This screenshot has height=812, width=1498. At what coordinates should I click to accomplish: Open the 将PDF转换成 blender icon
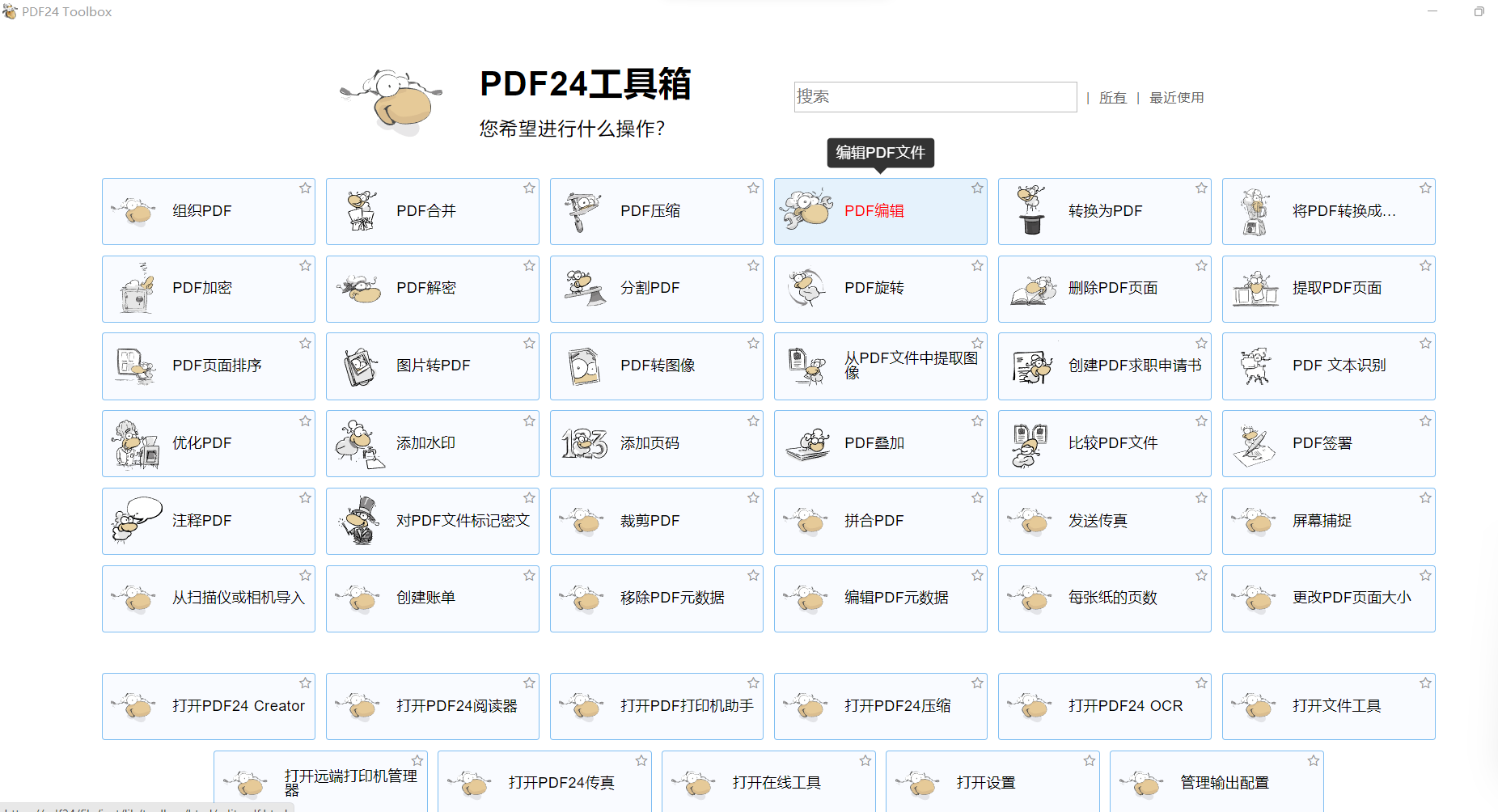point(1254,212)
